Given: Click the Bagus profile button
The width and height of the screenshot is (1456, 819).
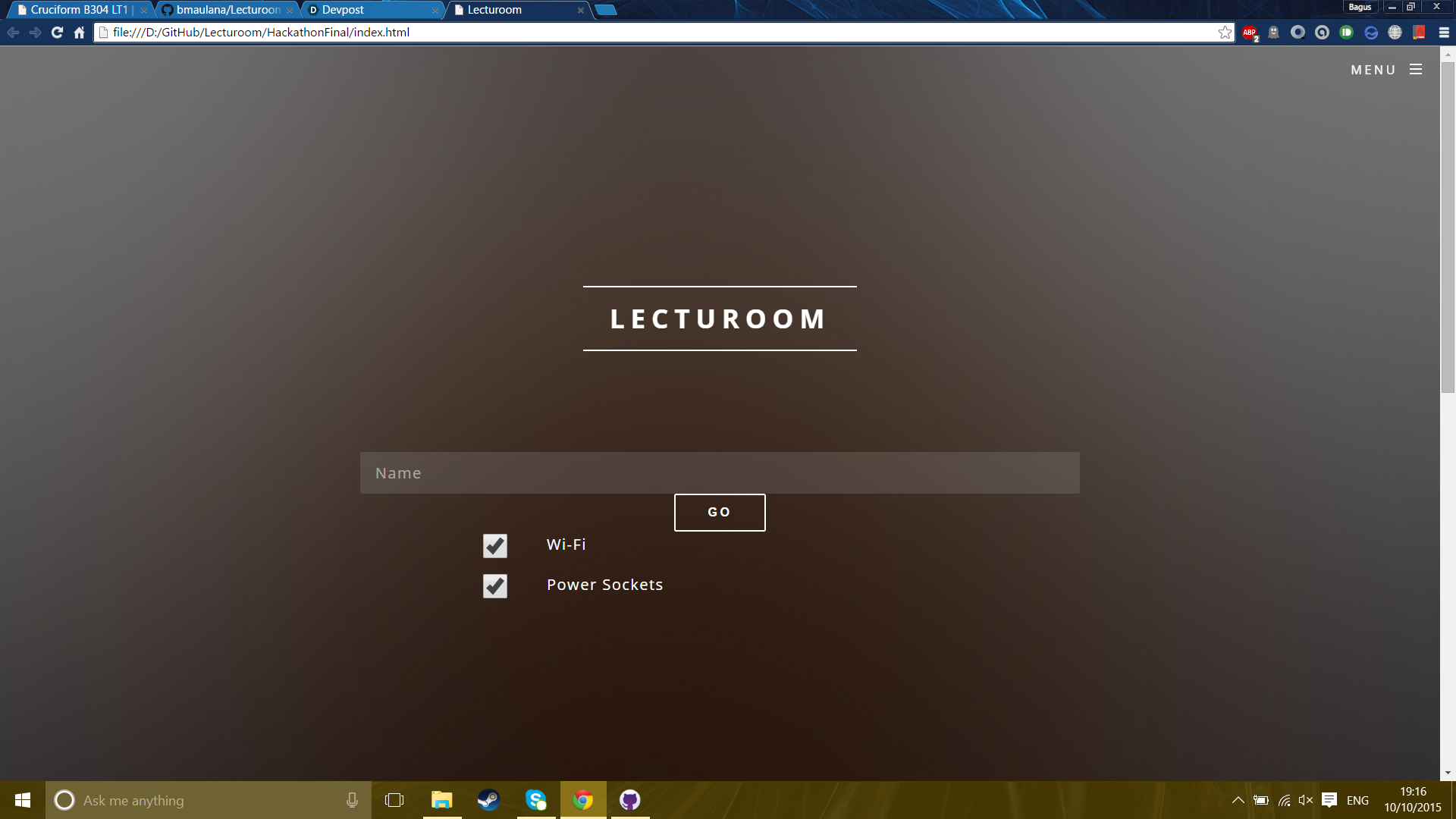Looking at the screenshot, I should (x=1360, y=7).
